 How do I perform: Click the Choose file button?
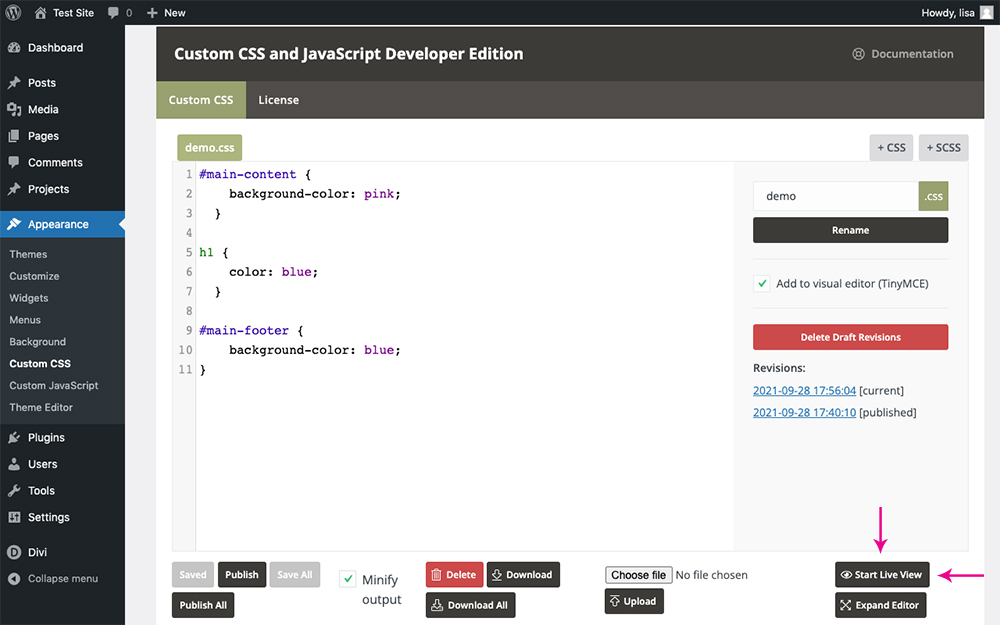638,575
